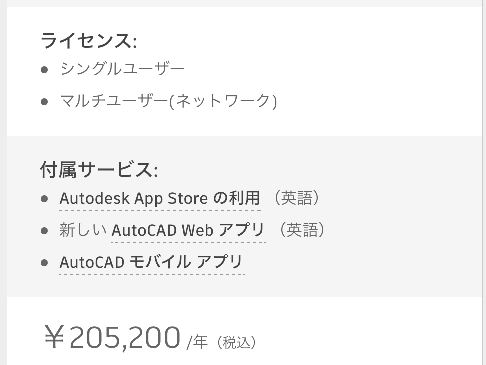Screen dimensions: 486x365
Task: Open the Autodesk App Store の利用 link
Action: tap(160, 198)
